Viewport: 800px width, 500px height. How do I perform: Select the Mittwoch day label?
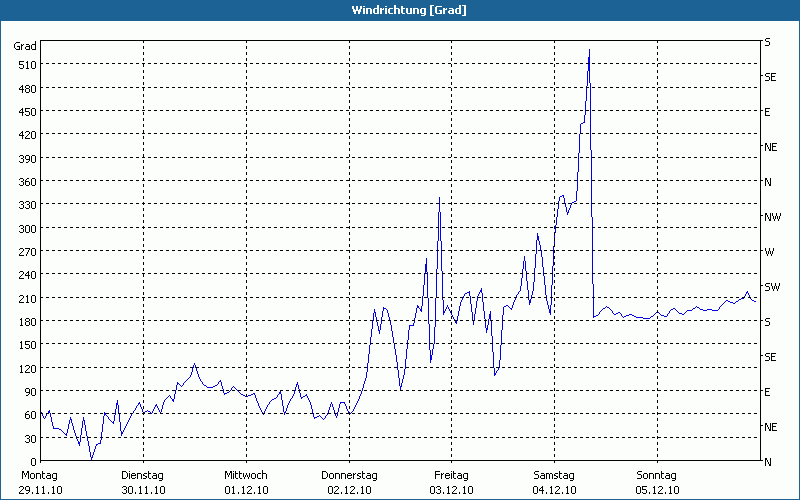point(246,475)
